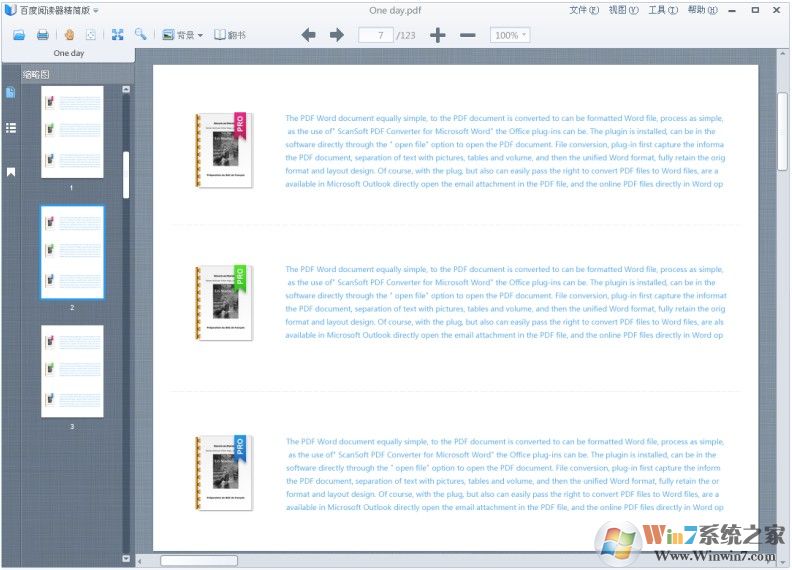This screenshot has height=570, width=792.
Task: Click the print icon in toolbar
Action: (43, 35)
